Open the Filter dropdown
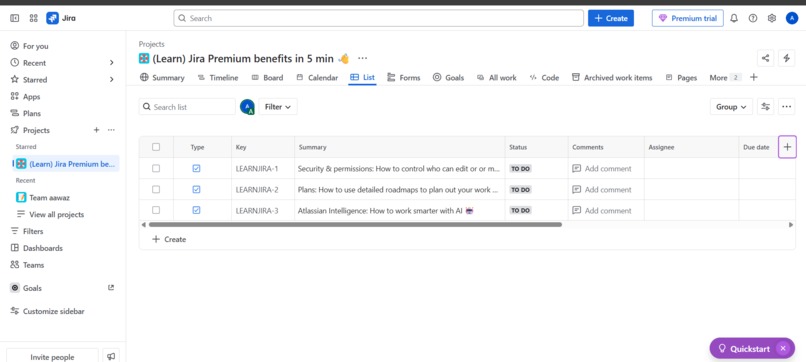The width and height of the screenshot is (806, 362). tap(278, 106)
